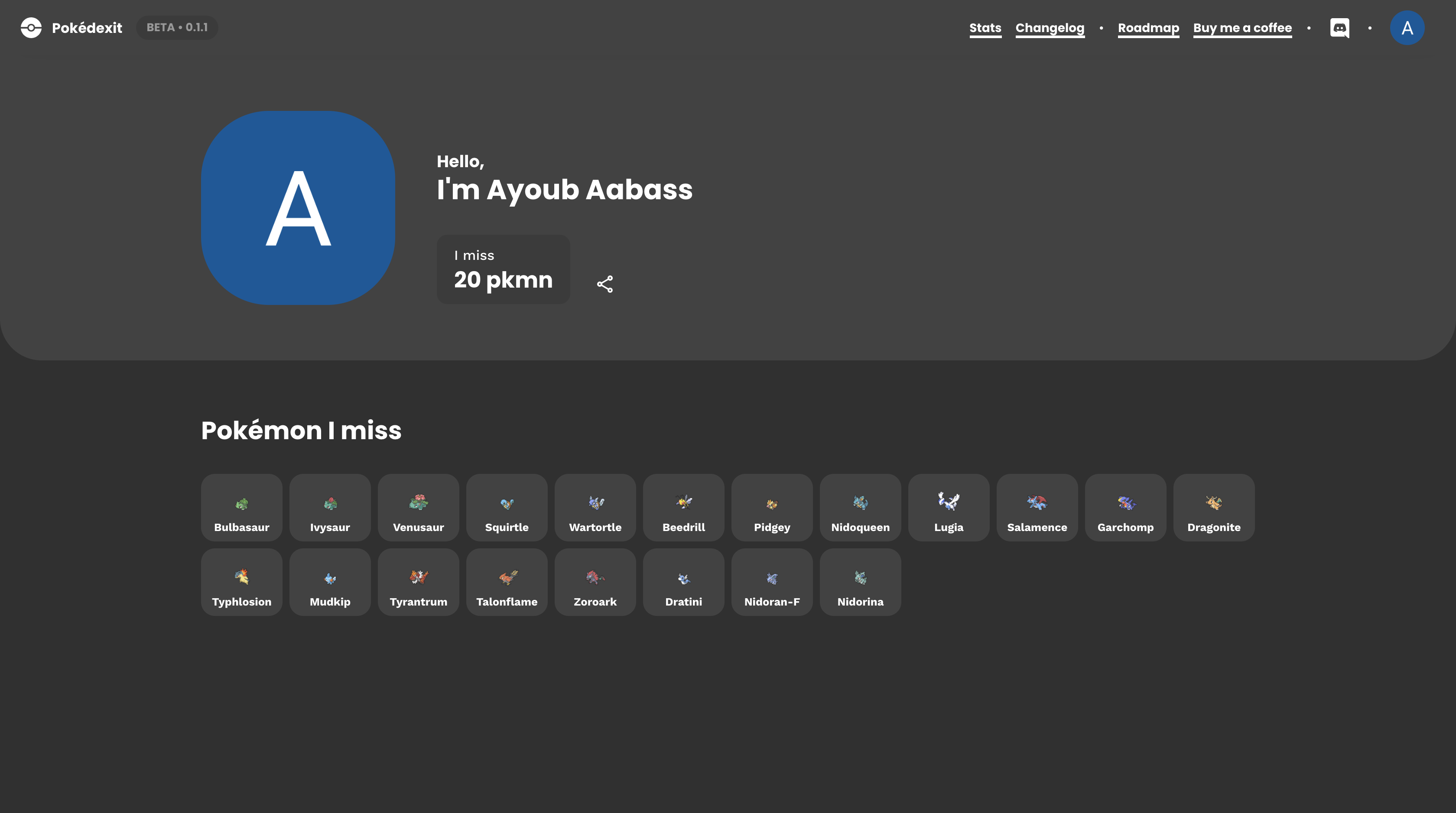The height and width of the screenshot is (813, 1456).
Task: Click the Typhlosion card
Action: click(x=241, y=582)
